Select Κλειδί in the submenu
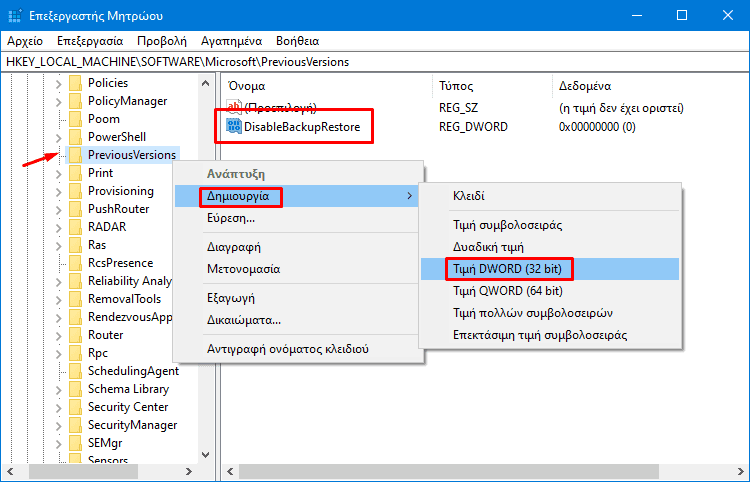 tap(550, 196)
